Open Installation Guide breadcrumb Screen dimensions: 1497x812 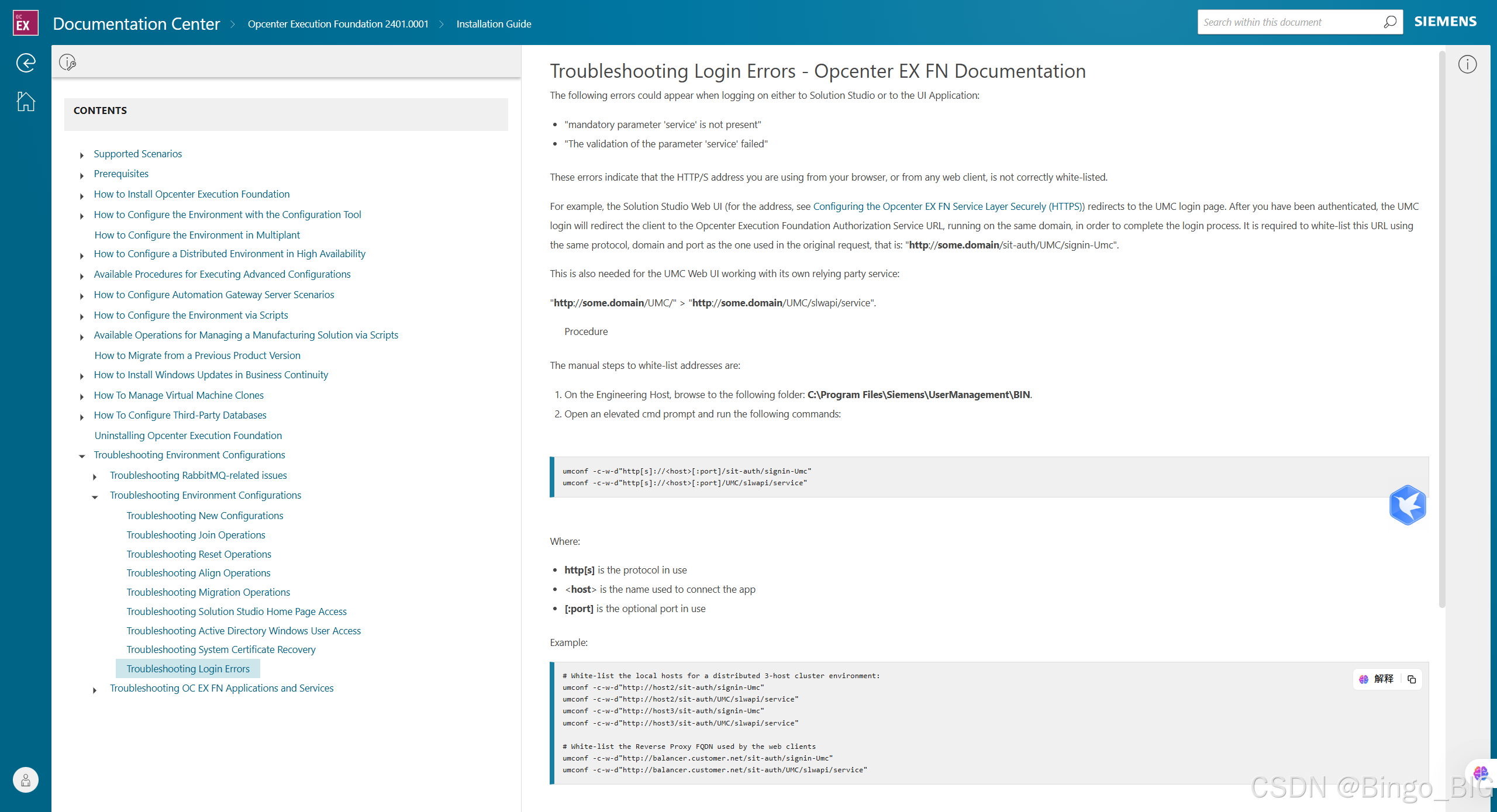(x=494, y=24)
